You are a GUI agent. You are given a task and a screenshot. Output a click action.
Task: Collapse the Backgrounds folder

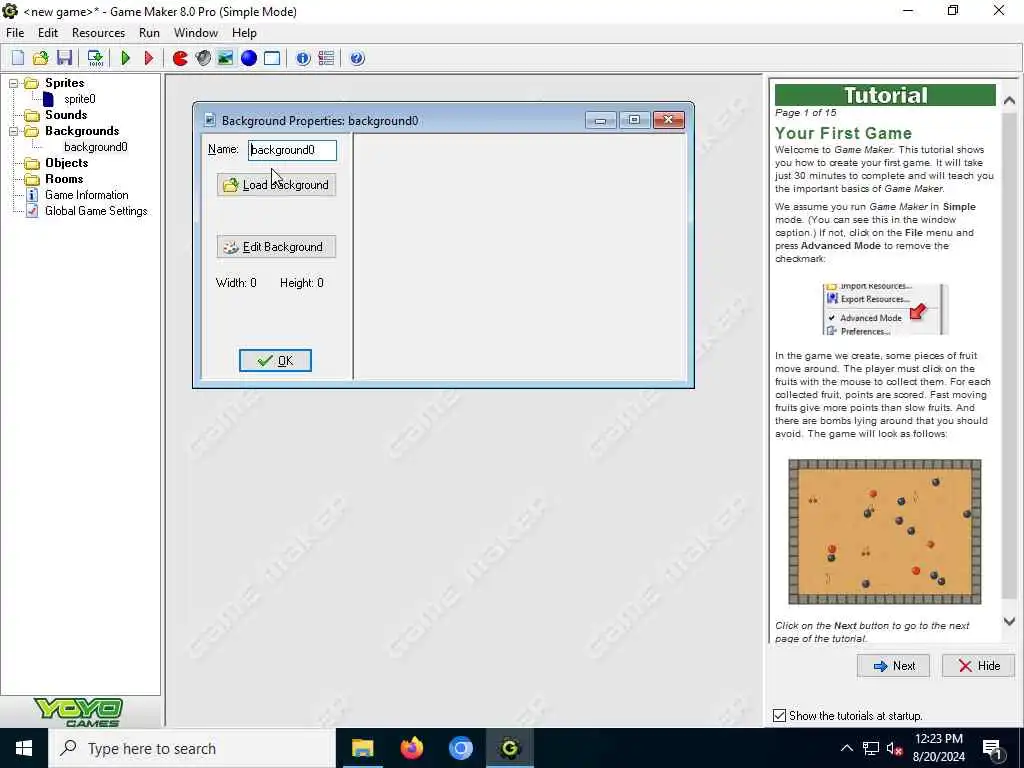tap(13, 131)
